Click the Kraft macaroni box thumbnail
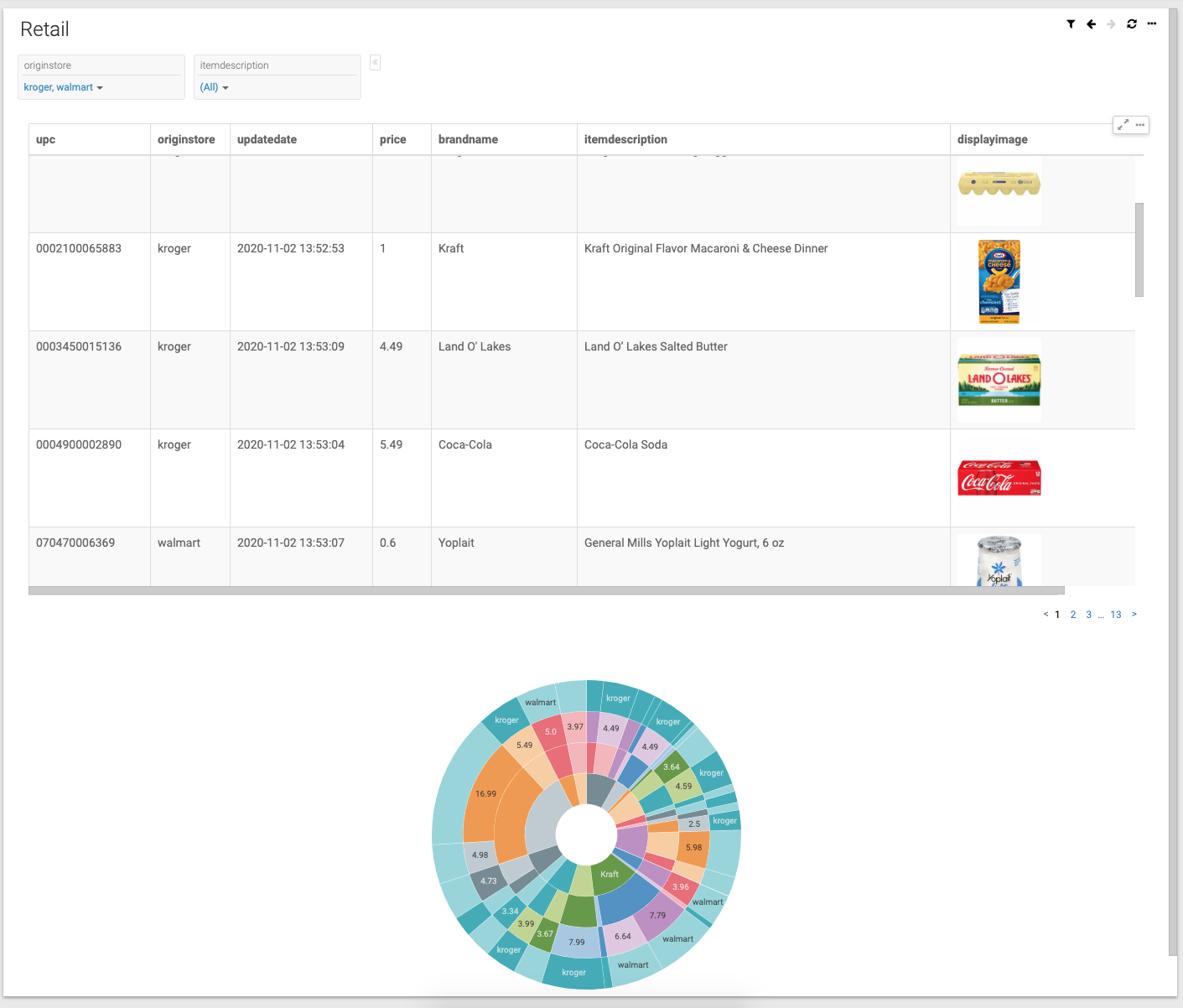The height and width of the screenshot is (1008, 1183). coord(999,282)
